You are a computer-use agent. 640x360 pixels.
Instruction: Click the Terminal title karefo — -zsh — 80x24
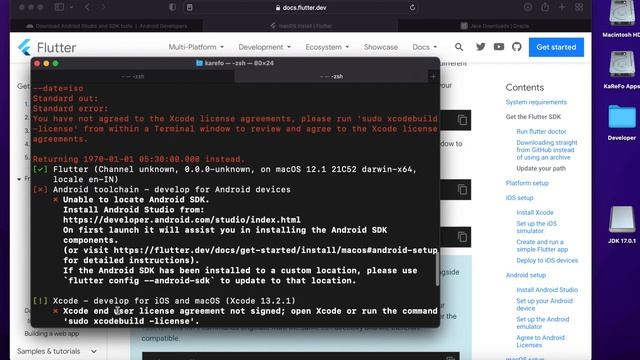[239, 63]
